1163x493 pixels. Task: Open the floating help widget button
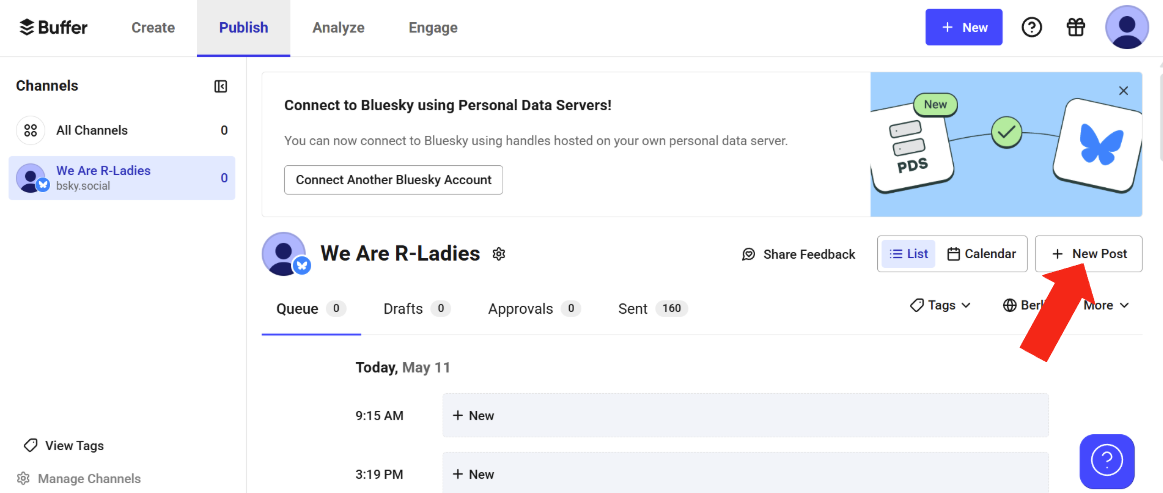point(1107,462)
